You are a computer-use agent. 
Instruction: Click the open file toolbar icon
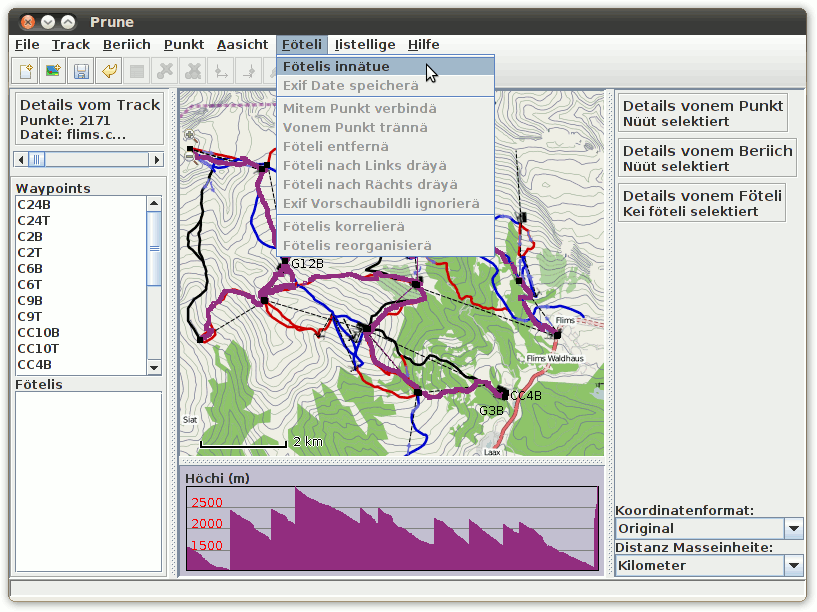click(x=25, y=71)
